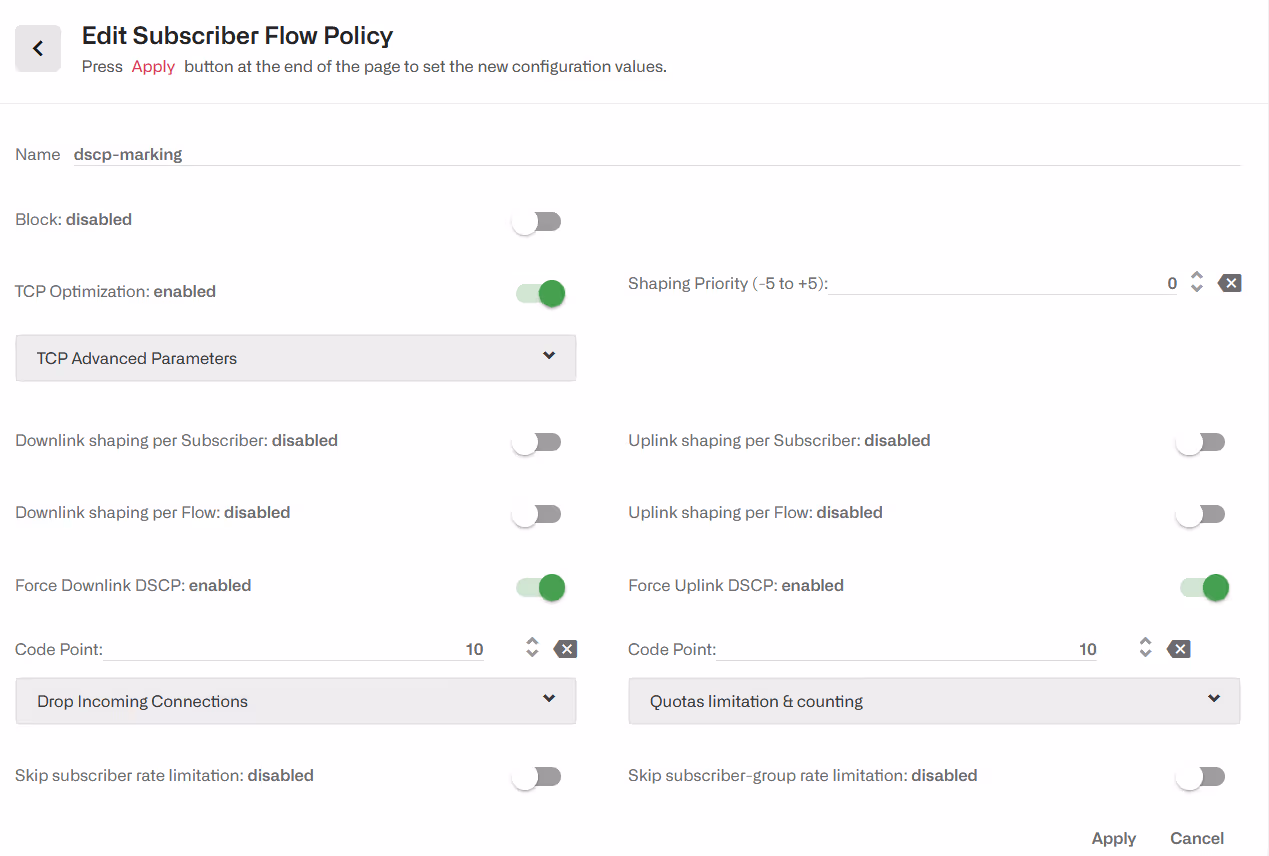Screen dimensions: 1269x856
Task: Click the Apply button
Action: tap(1113, 838)
